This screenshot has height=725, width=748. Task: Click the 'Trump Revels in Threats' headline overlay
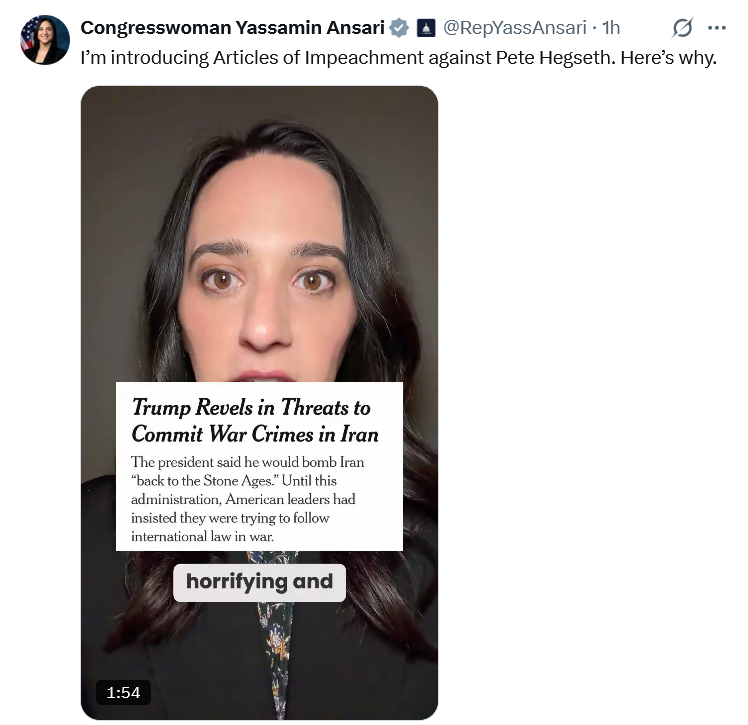251,407
